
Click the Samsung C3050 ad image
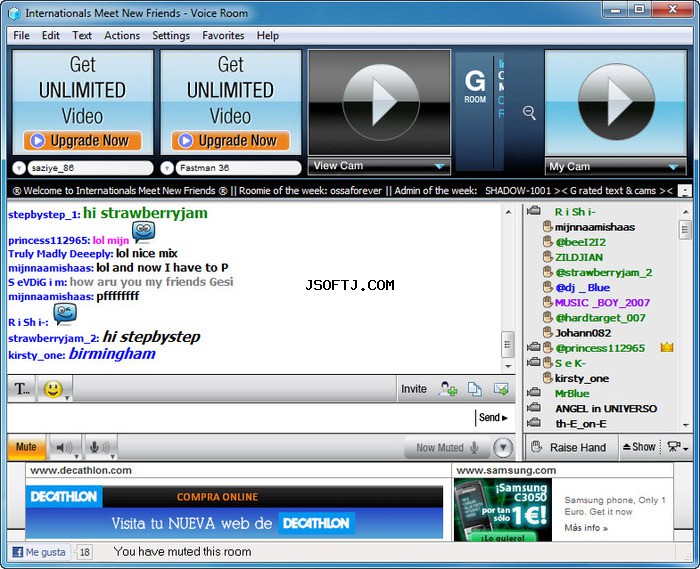(x=503, y=510)
